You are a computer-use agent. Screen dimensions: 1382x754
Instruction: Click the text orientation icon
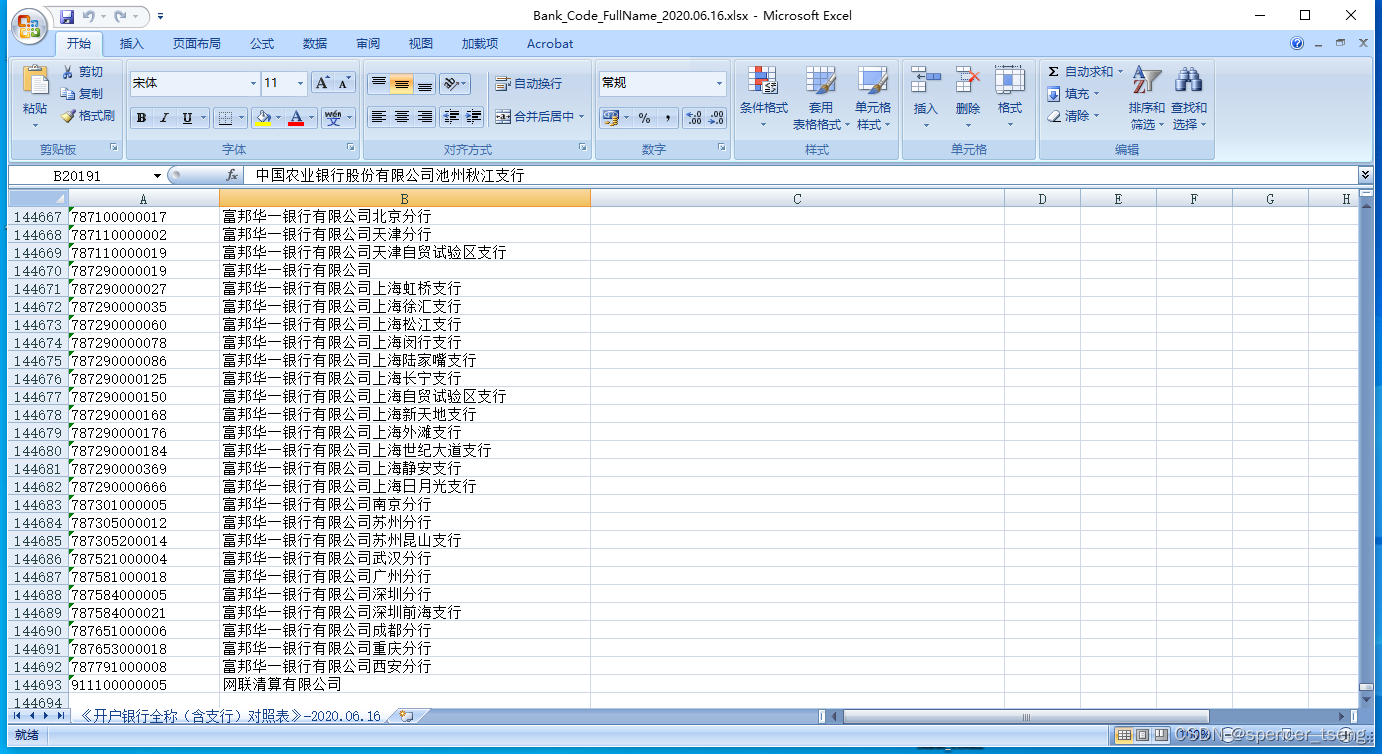pyautogui.click(x=451, y=84)
